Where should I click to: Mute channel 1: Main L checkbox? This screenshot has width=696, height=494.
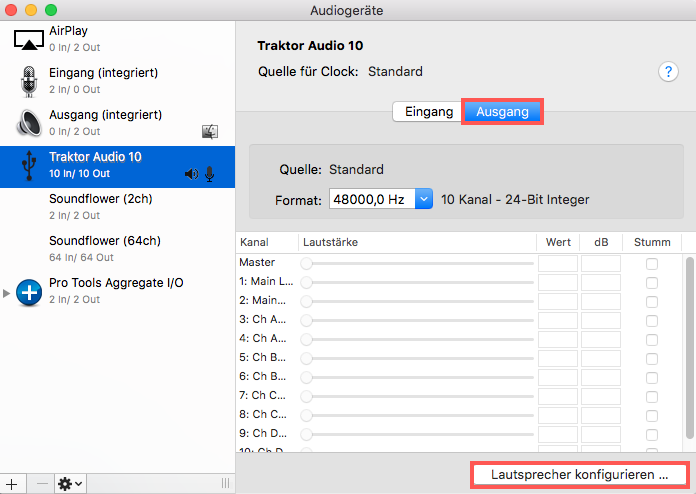pos(652,283)
